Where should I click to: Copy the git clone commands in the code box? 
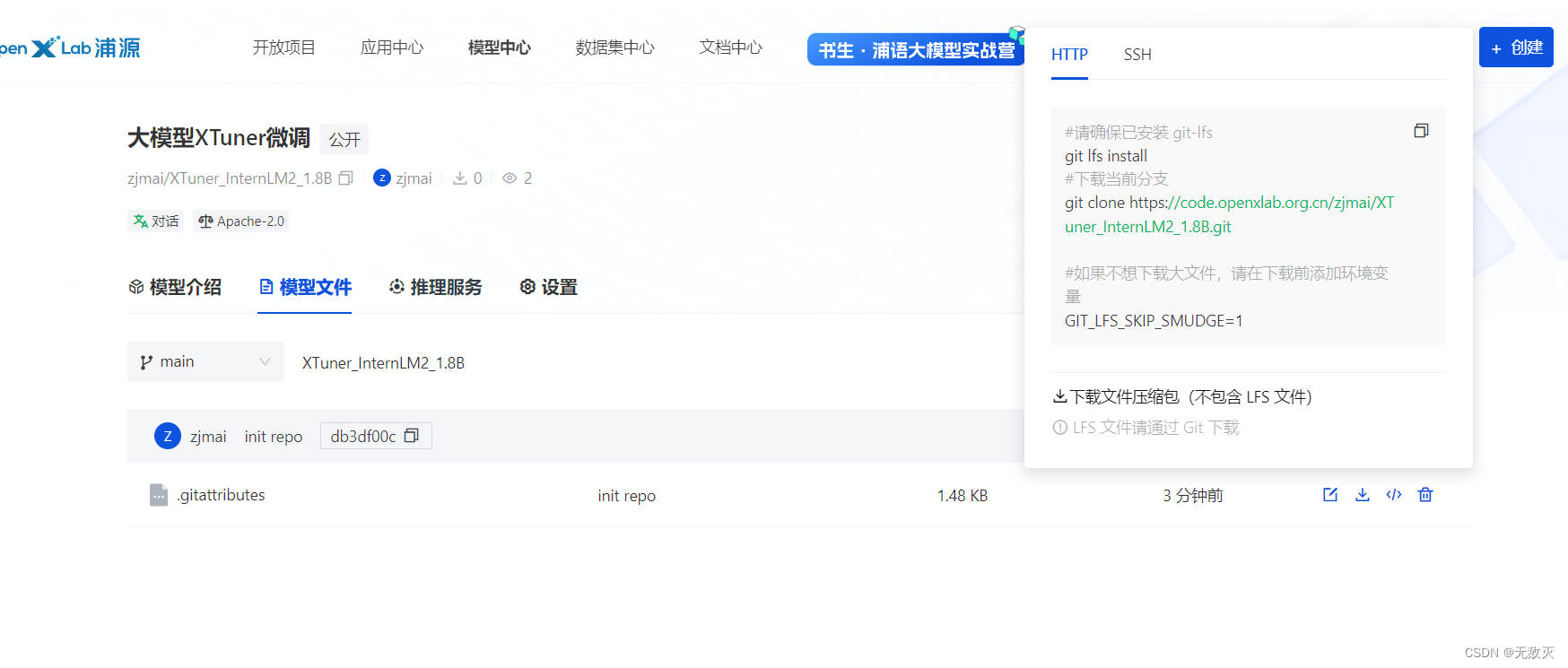click(x=1421, y=131)
